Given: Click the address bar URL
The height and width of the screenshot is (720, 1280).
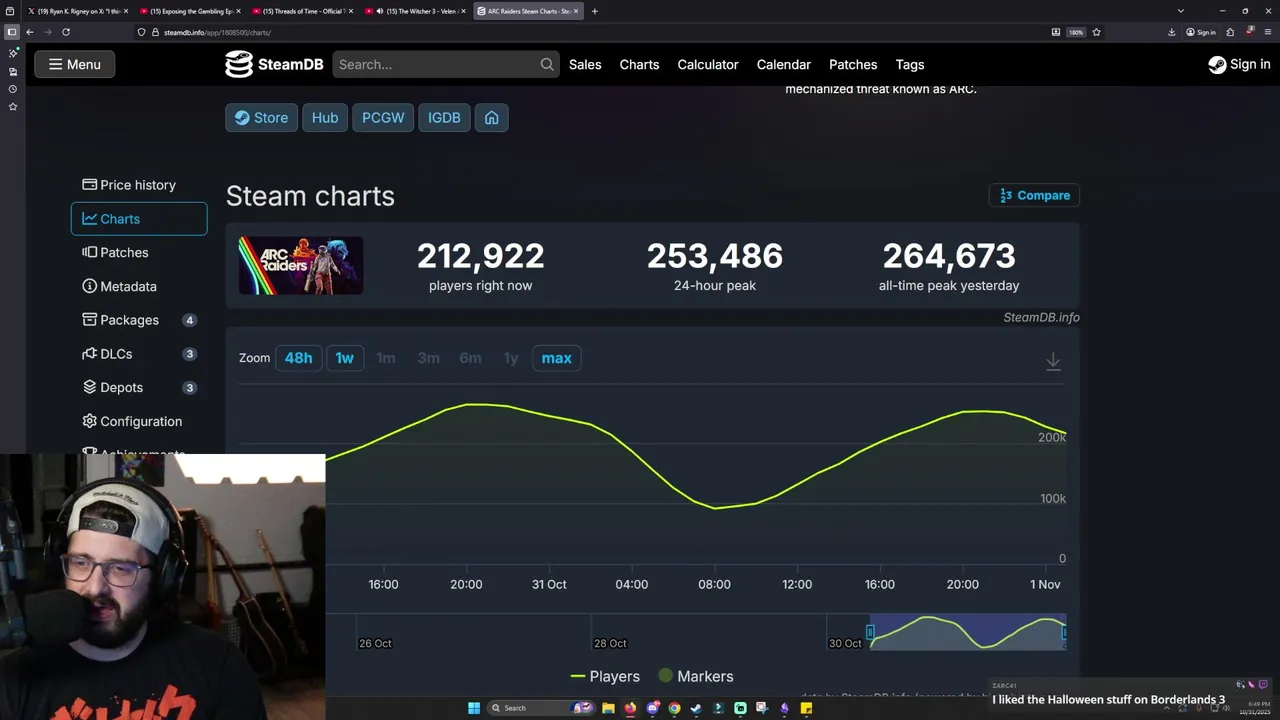Looking at the screenshot, I should [x=217, y=32].
